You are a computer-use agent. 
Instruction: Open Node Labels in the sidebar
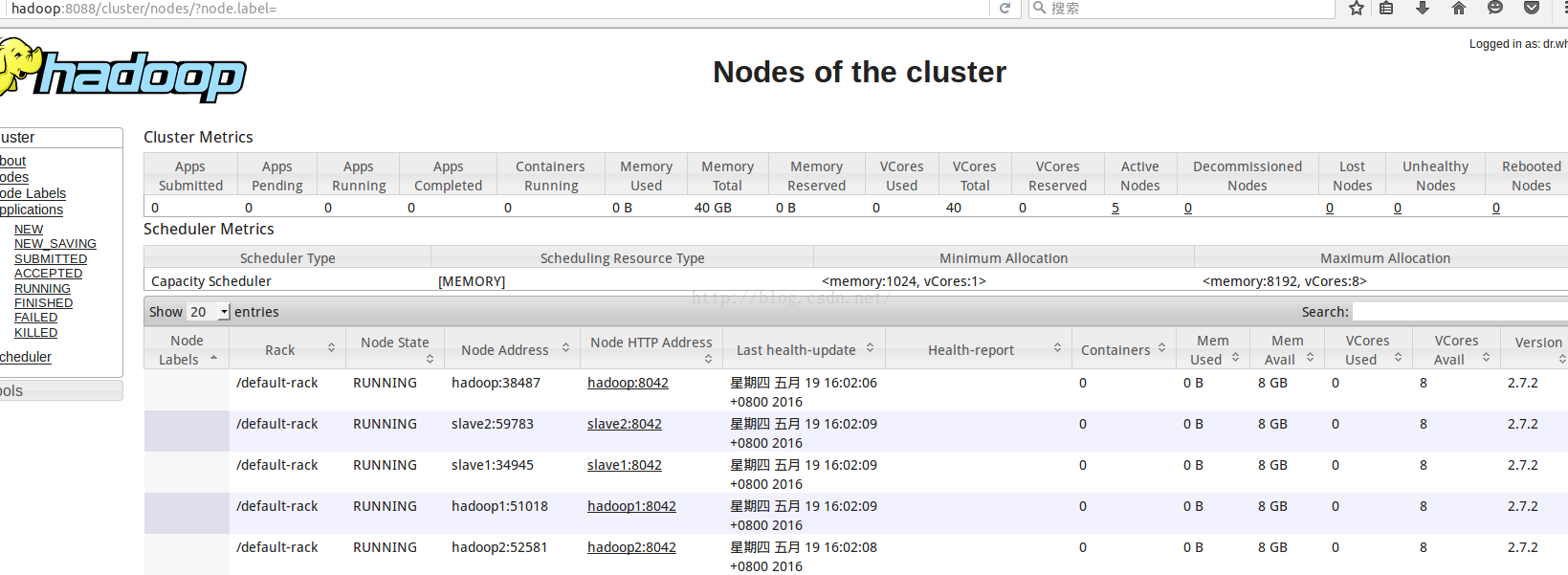click(x=33, y=193)
